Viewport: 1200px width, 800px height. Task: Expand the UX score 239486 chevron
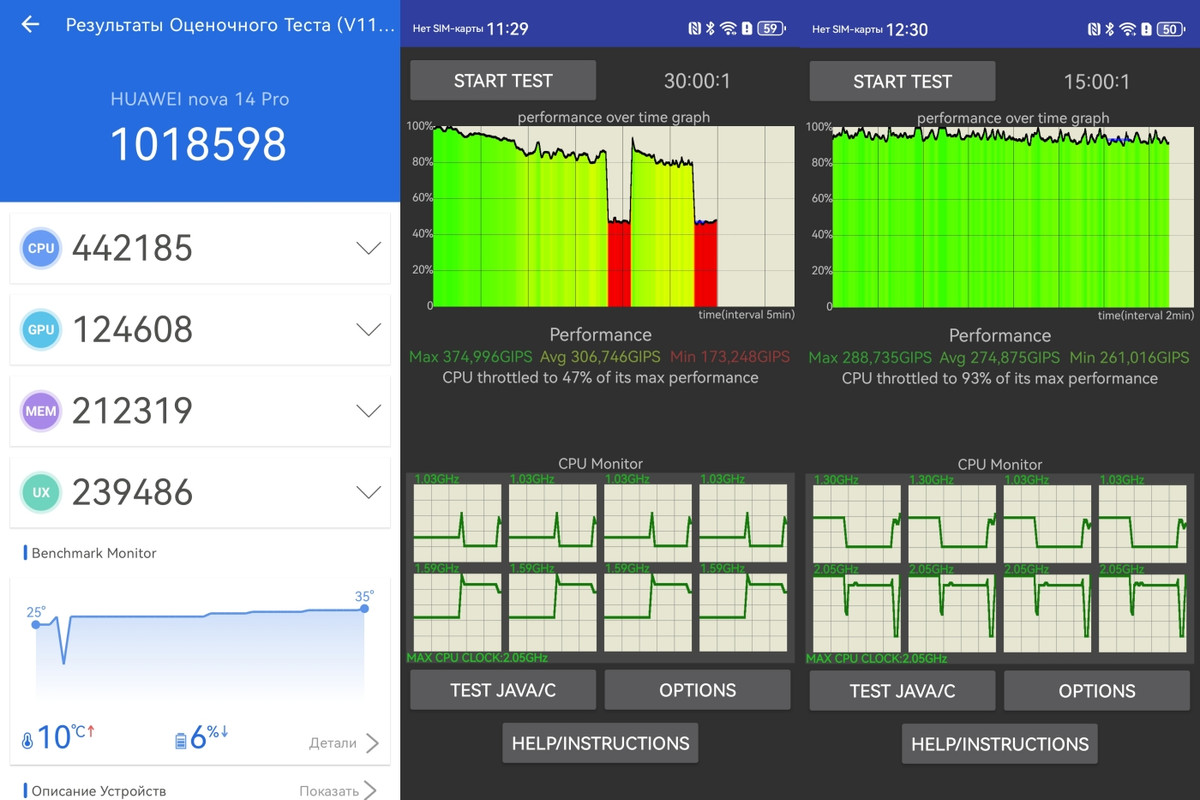pyautogui.click(x=368, y=492)
